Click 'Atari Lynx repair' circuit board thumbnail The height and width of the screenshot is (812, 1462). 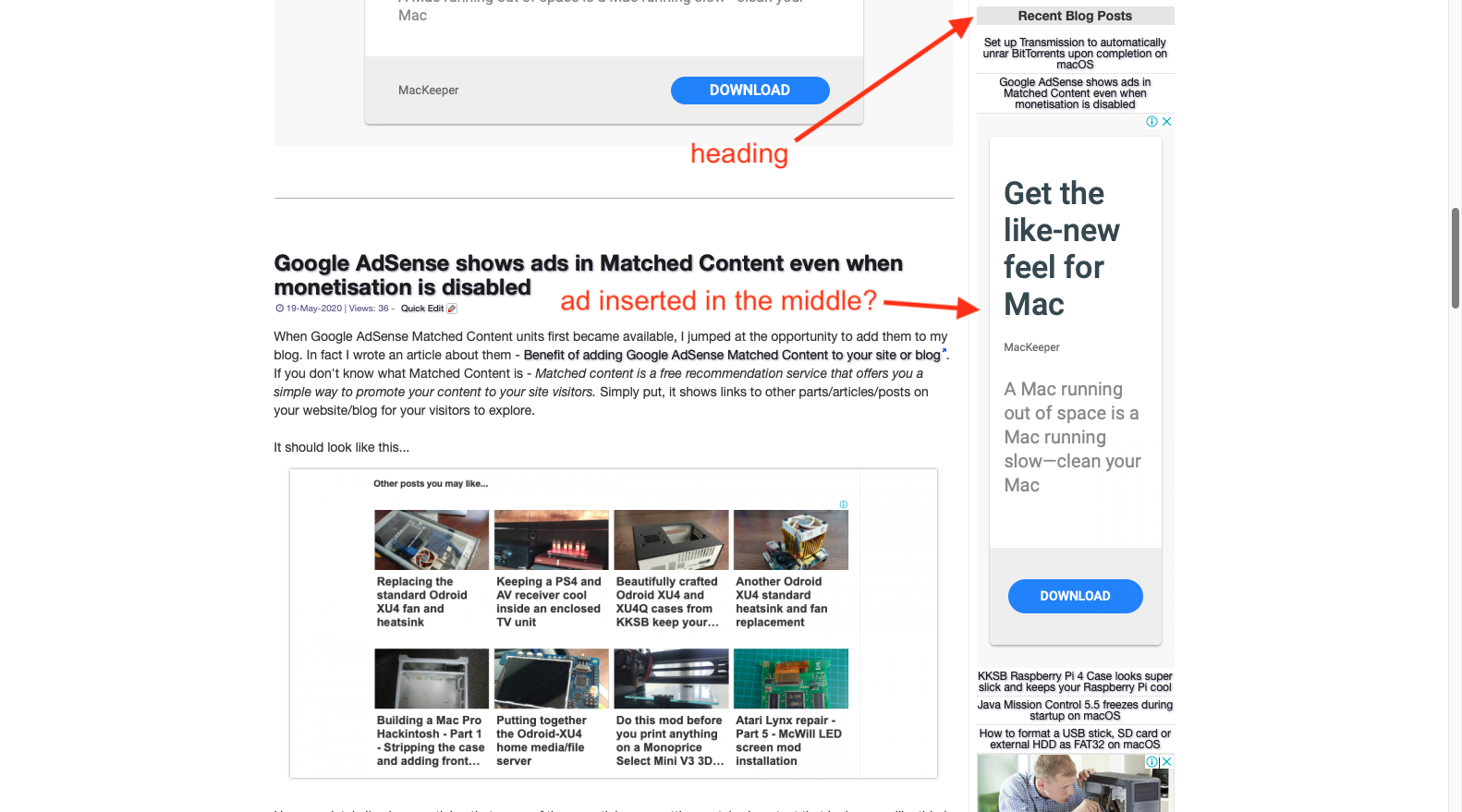791,678
